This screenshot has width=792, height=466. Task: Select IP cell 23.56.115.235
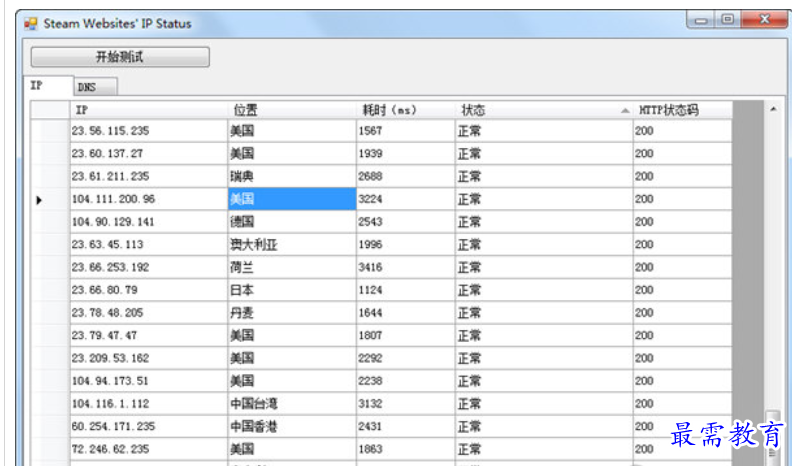click(148, 131)
